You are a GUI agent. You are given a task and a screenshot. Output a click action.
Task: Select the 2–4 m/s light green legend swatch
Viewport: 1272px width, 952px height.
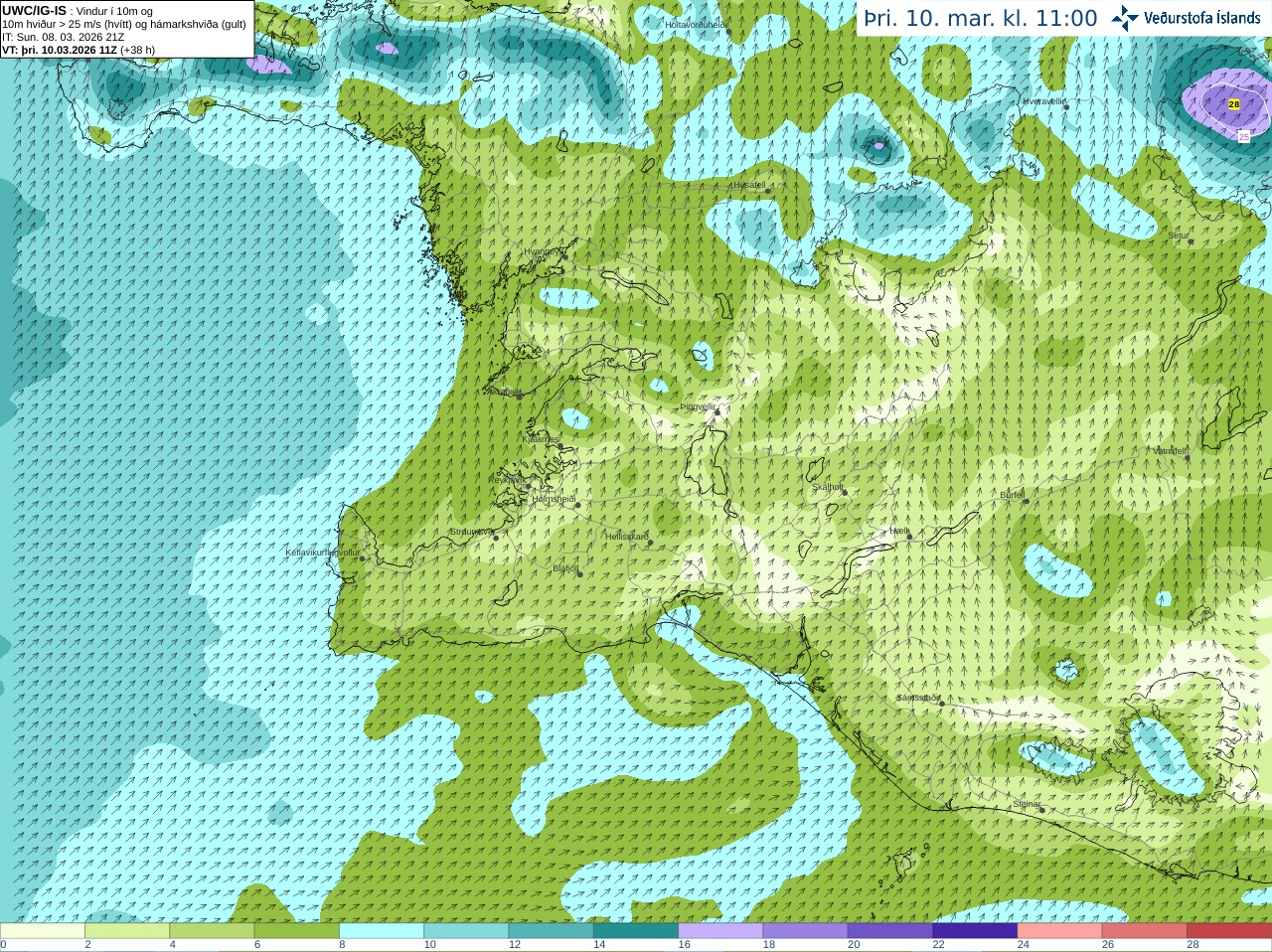pyautogui.click(x=127, y=931)
